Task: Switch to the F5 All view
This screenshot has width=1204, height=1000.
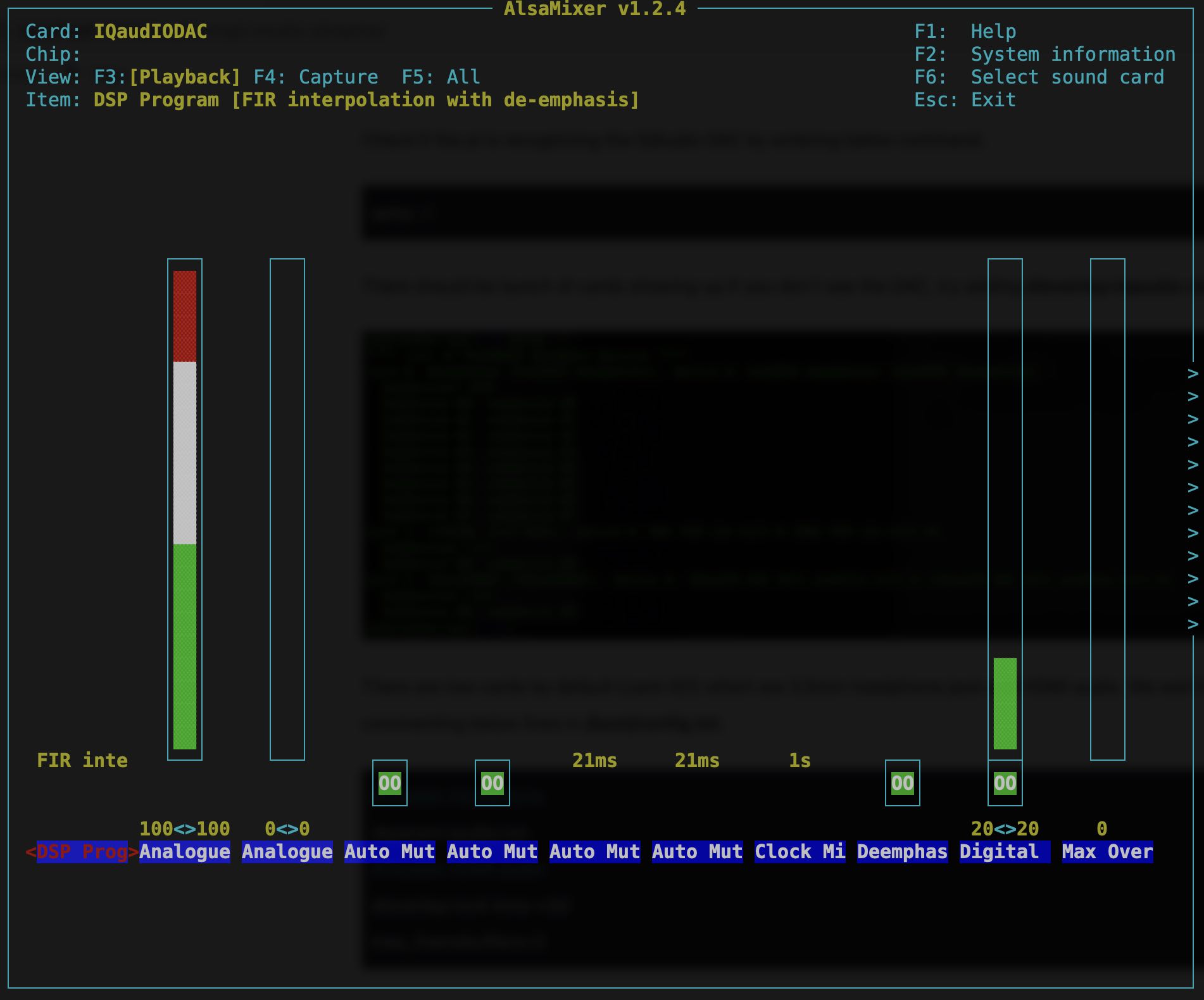Action: point(441,77)
